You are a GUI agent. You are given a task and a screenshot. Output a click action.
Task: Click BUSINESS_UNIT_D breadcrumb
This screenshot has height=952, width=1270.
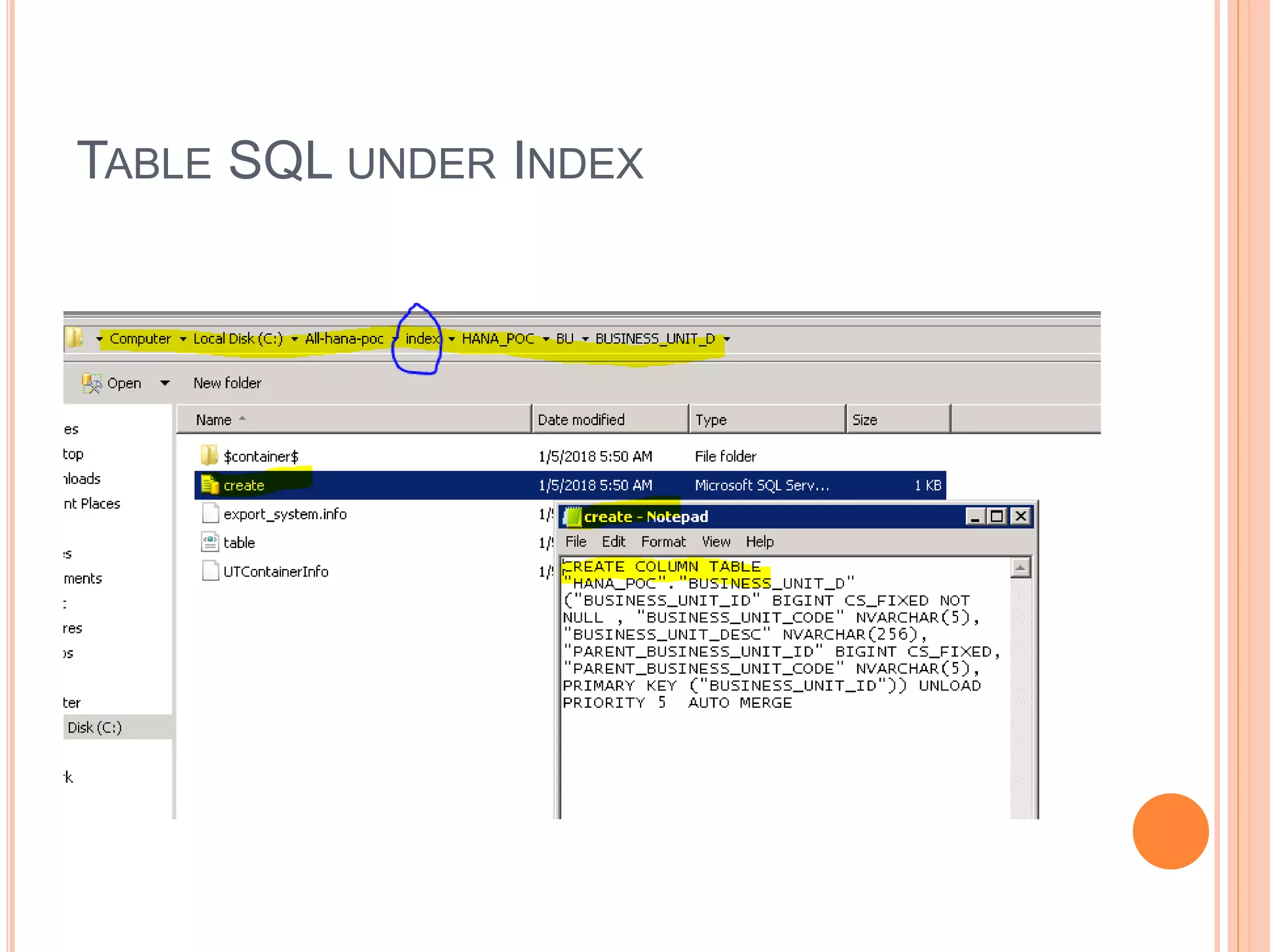pos(655,338)
